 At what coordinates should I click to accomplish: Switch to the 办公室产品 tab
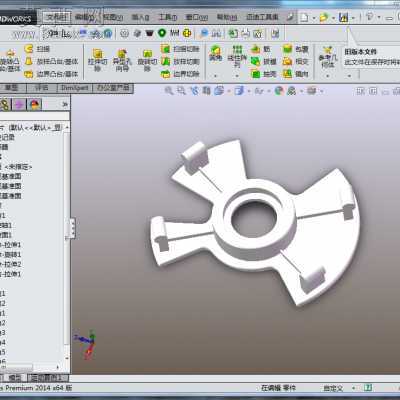pyautogui.click(x=113, y=88)
